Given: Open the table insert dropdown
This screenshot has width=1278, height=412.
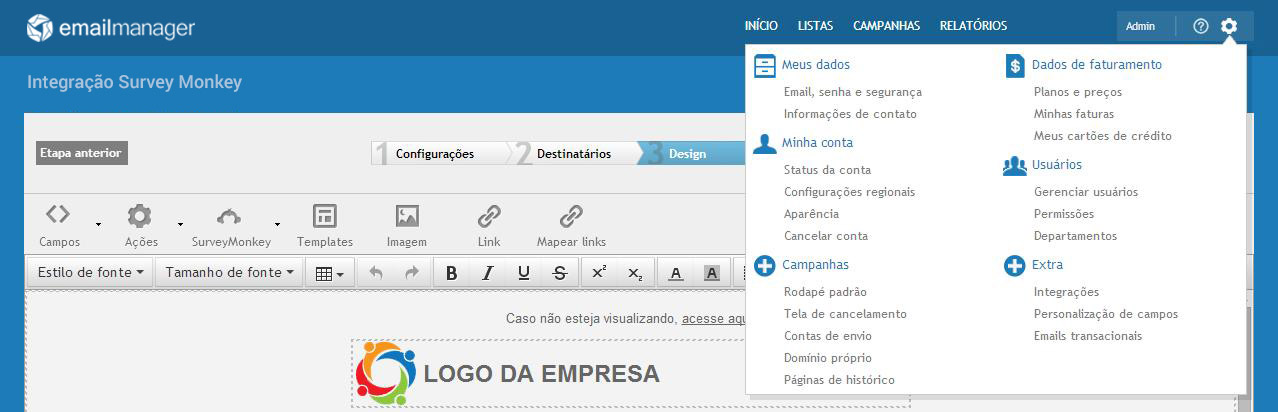Looking at the screenshot, I should tap(329, 273).
